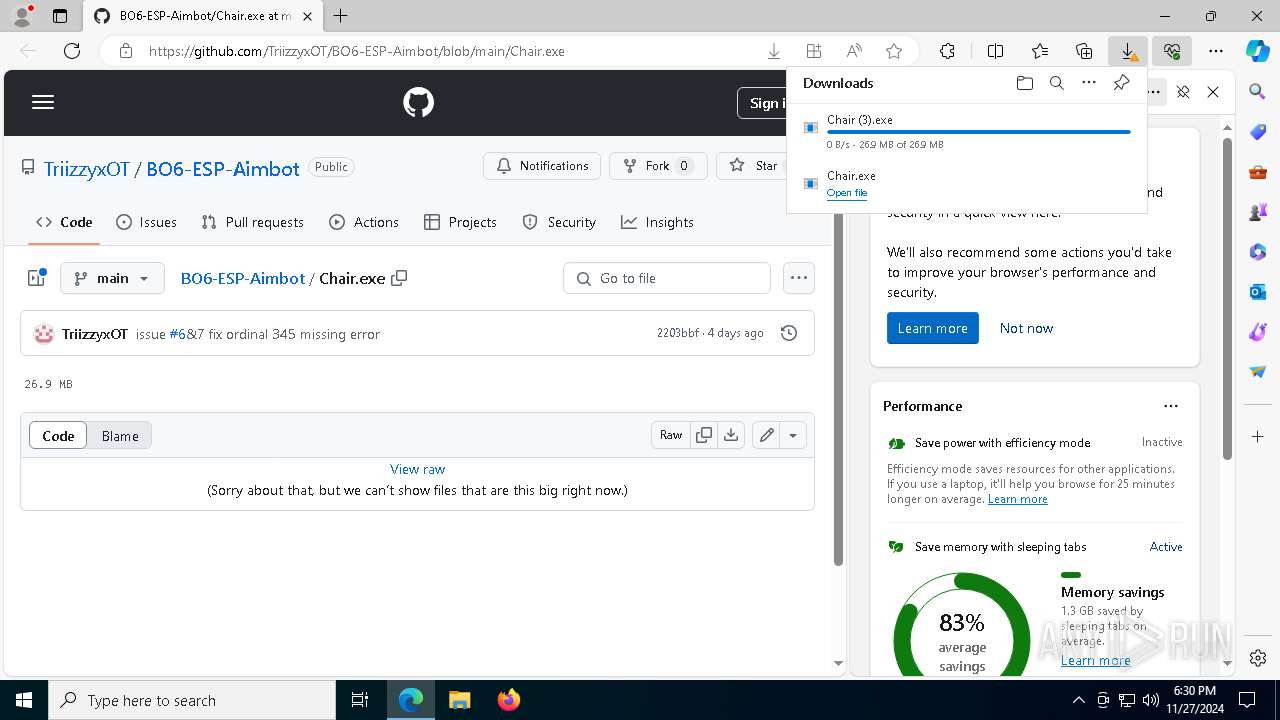
Task: Fork the BO6-ESP-Aimbot repository
Action: click(x=657, y=166)
